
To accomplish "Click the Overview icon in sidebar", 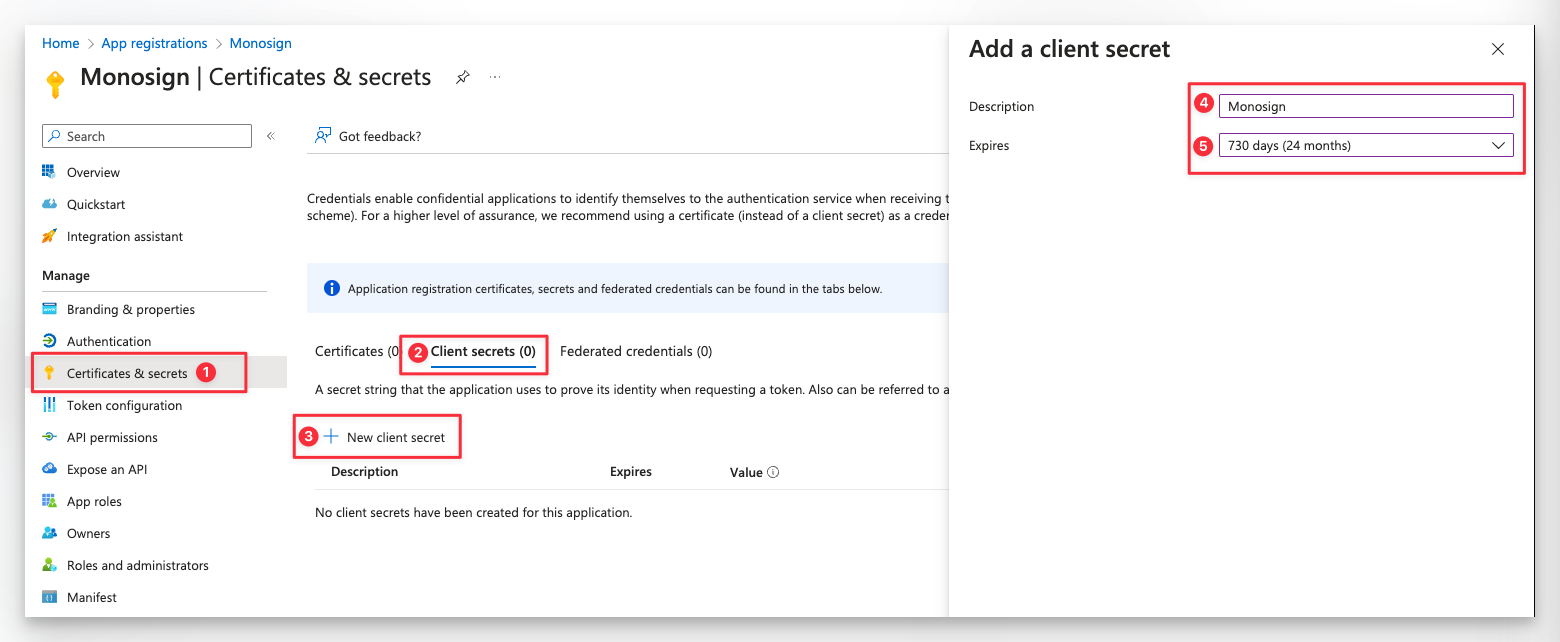I will tap(49, 172).
